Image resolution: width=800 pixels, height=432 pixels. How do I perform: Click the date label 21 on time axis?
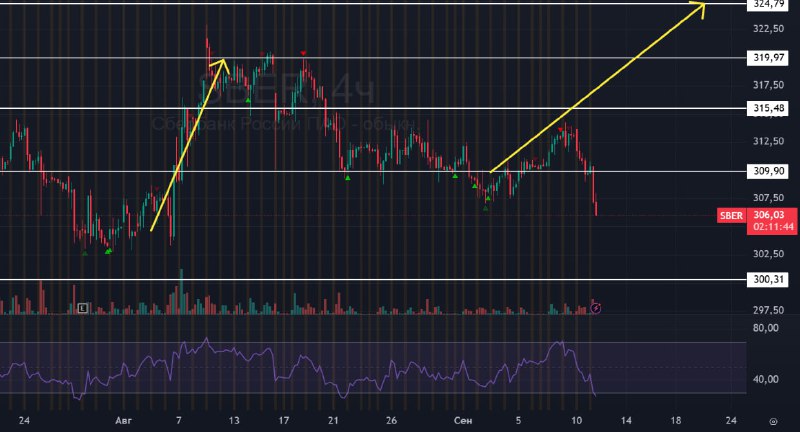333,421
